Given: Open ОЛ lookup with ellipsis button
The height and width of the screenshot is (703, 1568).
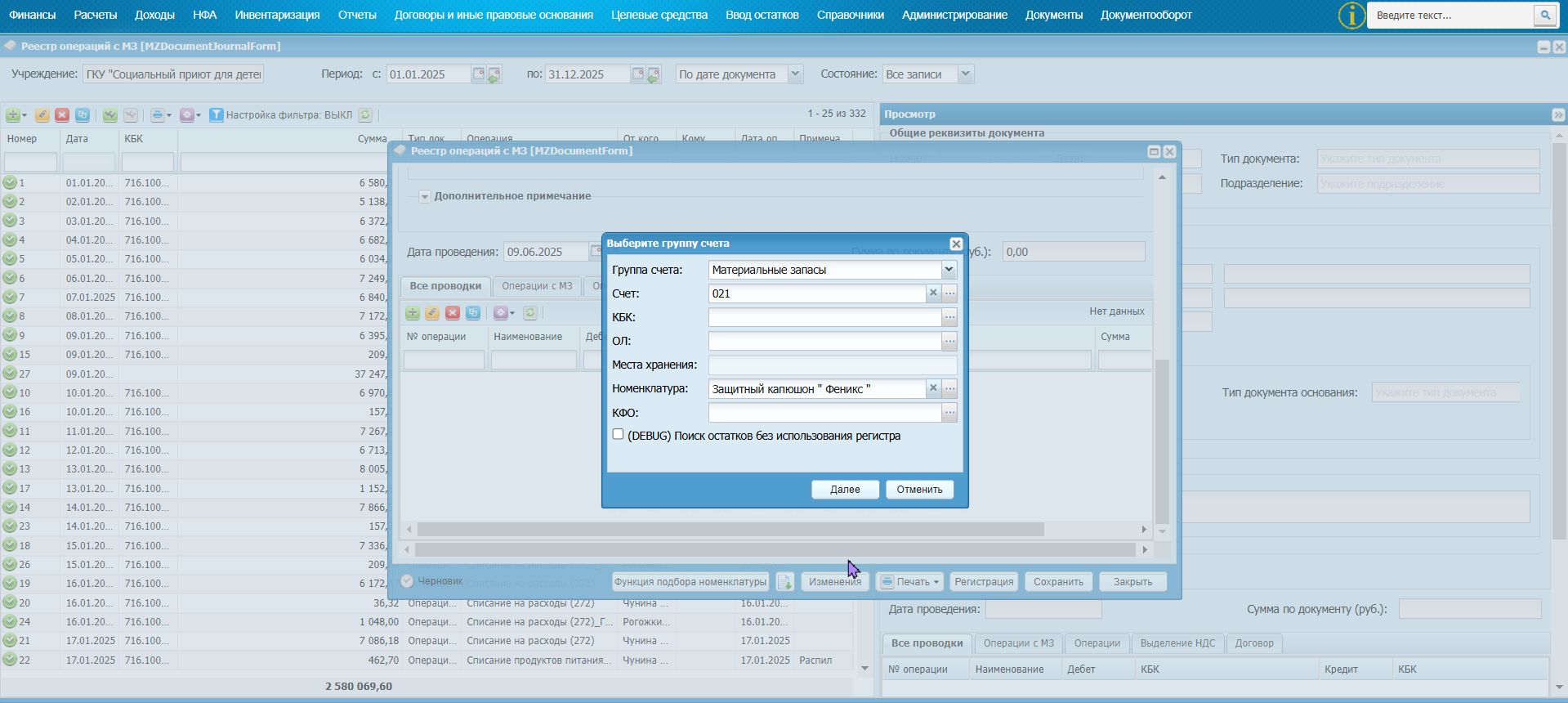Looking at the screenshot, I should 949,341.
